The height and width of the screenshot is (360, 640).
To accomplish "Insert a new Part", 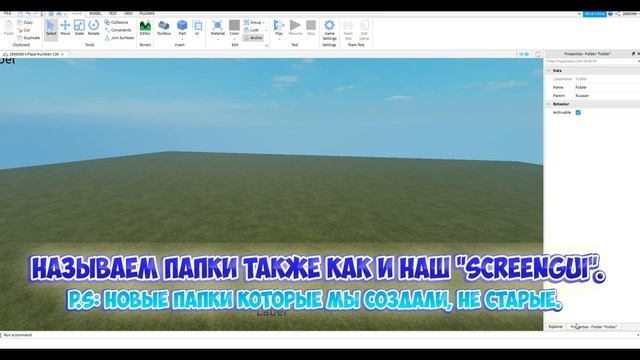I will coord(182,26).
